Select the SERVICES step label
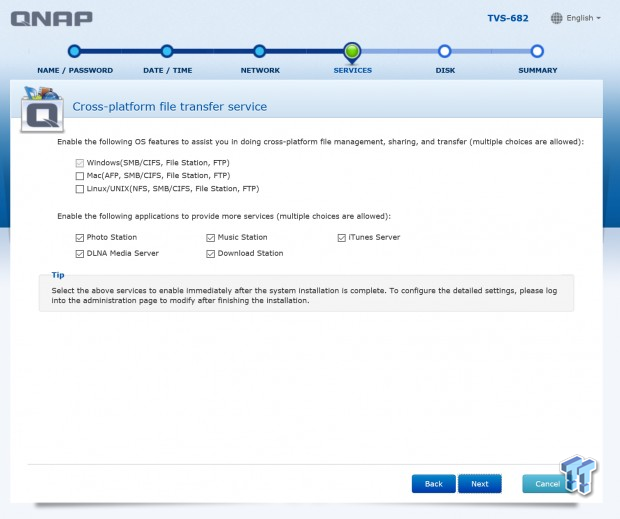 353,70
